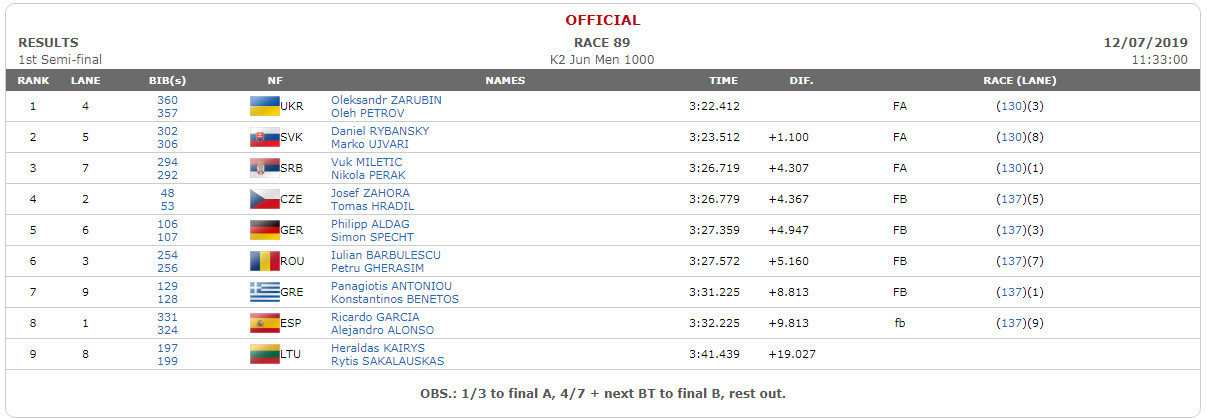Click the Czech Republic flag icon
This screenshot has height=418, width=1207.
pos(264,200)
